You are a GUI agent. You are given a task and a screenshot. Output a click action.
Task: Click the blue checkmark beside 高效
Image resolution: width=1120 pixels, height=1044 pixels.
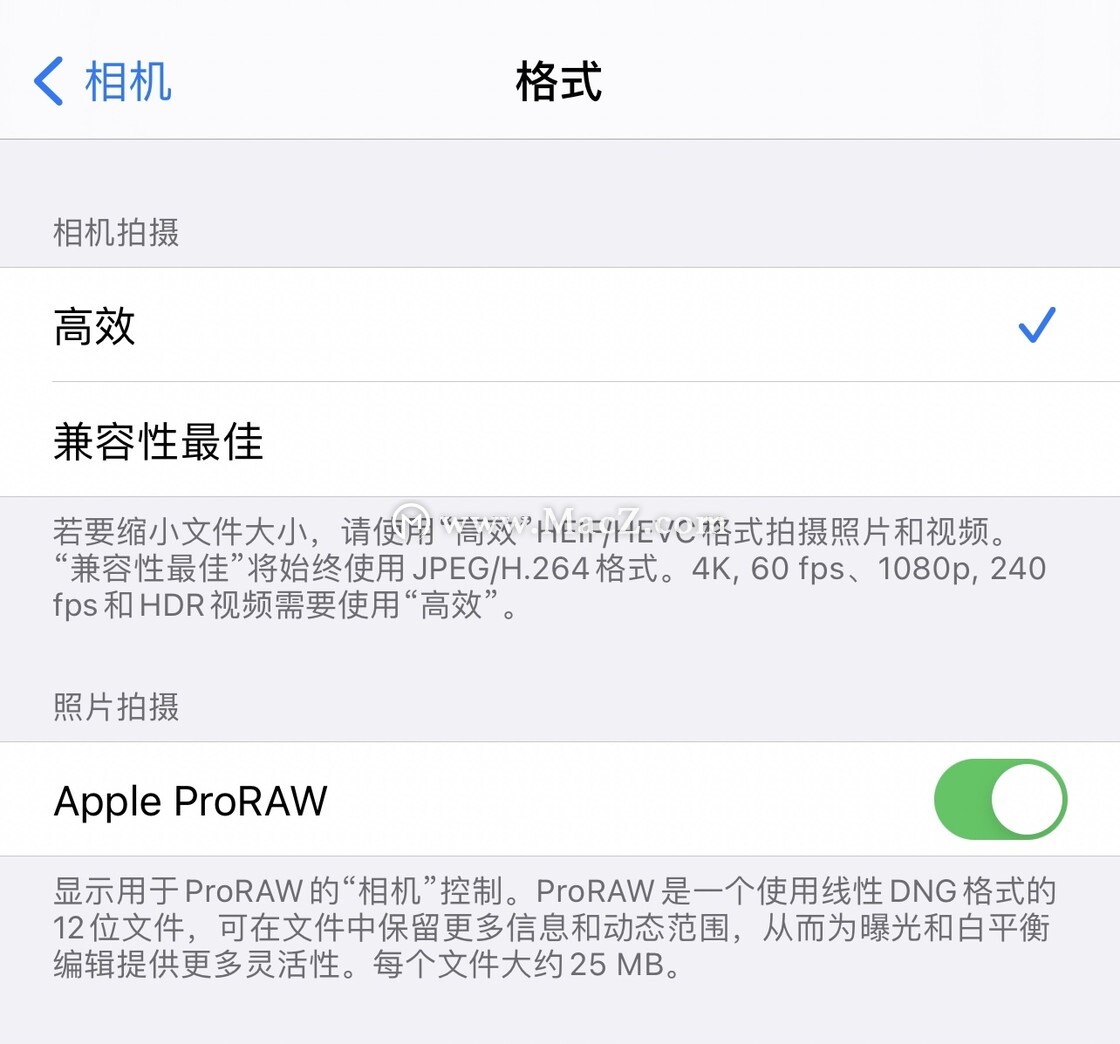tap(1036, 325)
